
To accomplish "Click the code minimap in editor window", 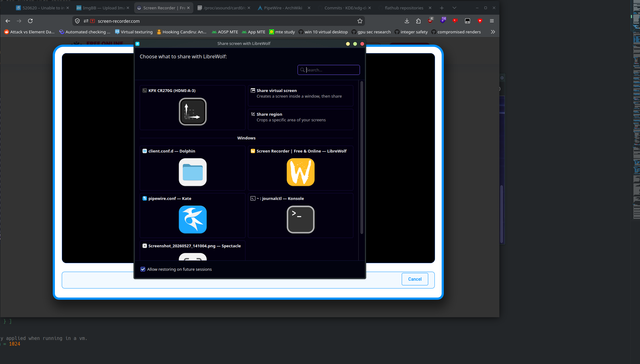I will [x=636, y=110].
